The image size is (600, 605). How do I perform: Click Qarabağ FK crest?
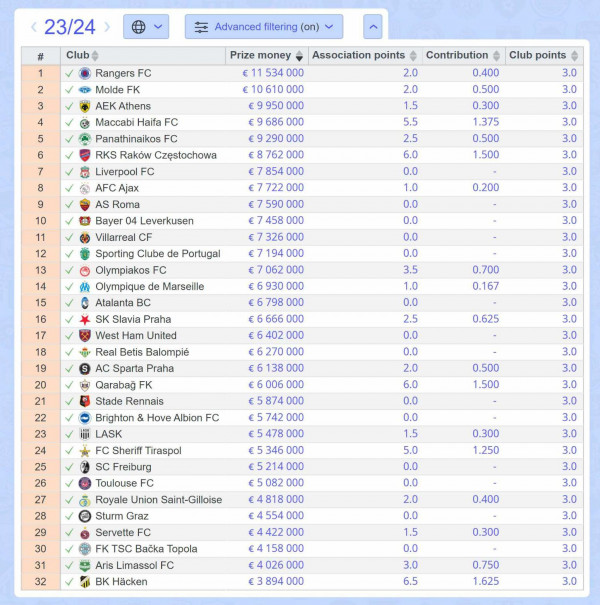pyautogui.click(x=85, y=385)
